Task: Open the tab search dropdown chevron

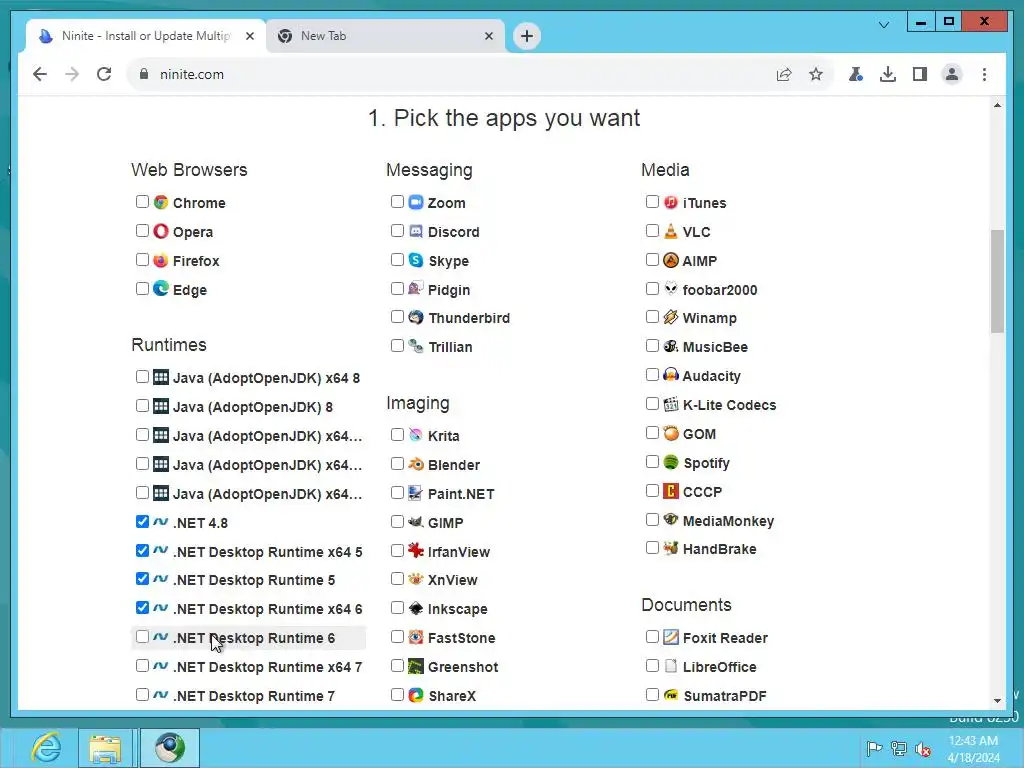Action: pyautogui.click(x=884, y=25)
